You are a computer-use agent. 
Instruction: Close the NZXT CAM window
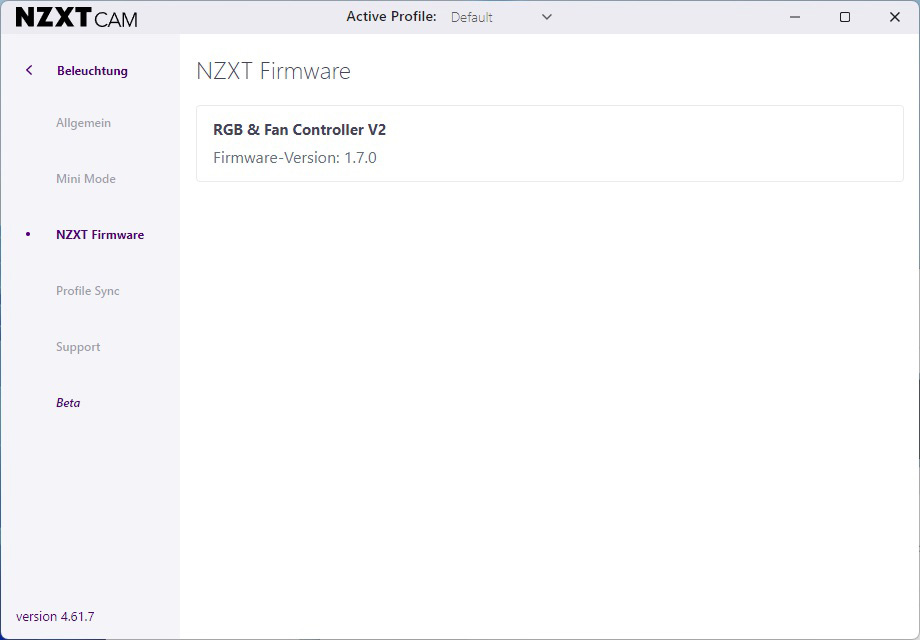[x=894, y=17]
